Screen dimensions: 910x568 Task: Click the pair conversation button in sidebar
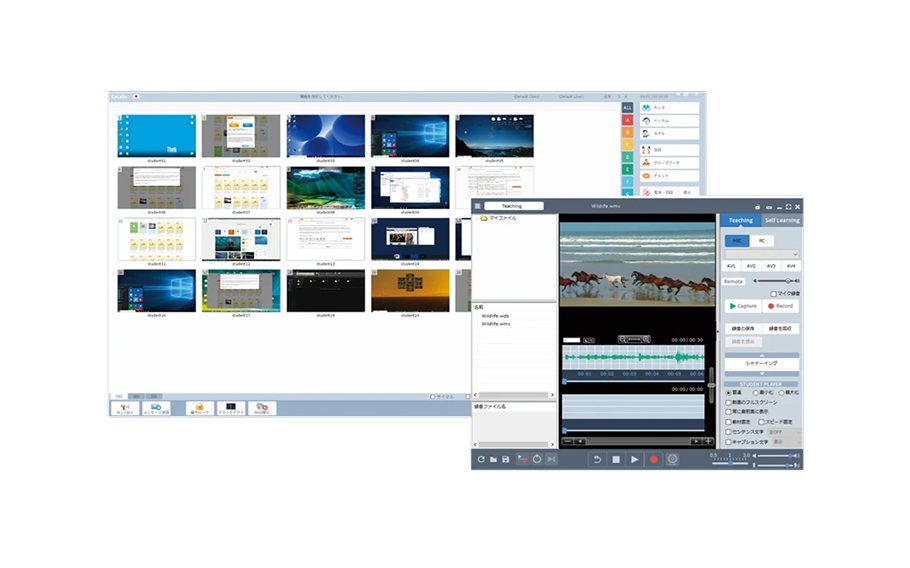click(669, 150)
